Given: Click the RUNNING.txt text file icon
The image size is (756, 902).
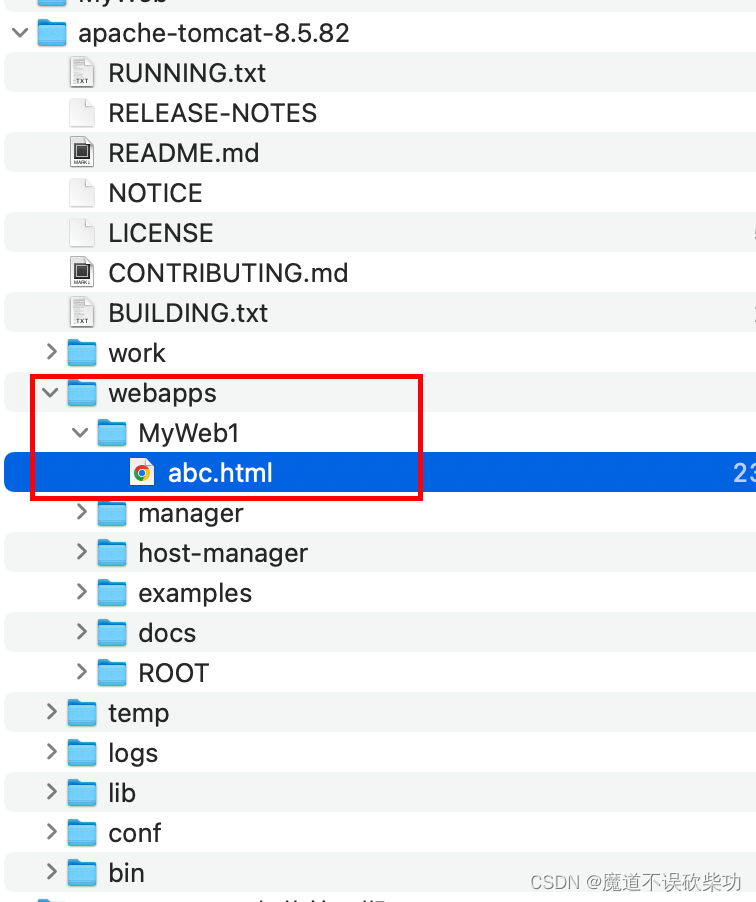Looking at the screenshot, I should point(82,72).
